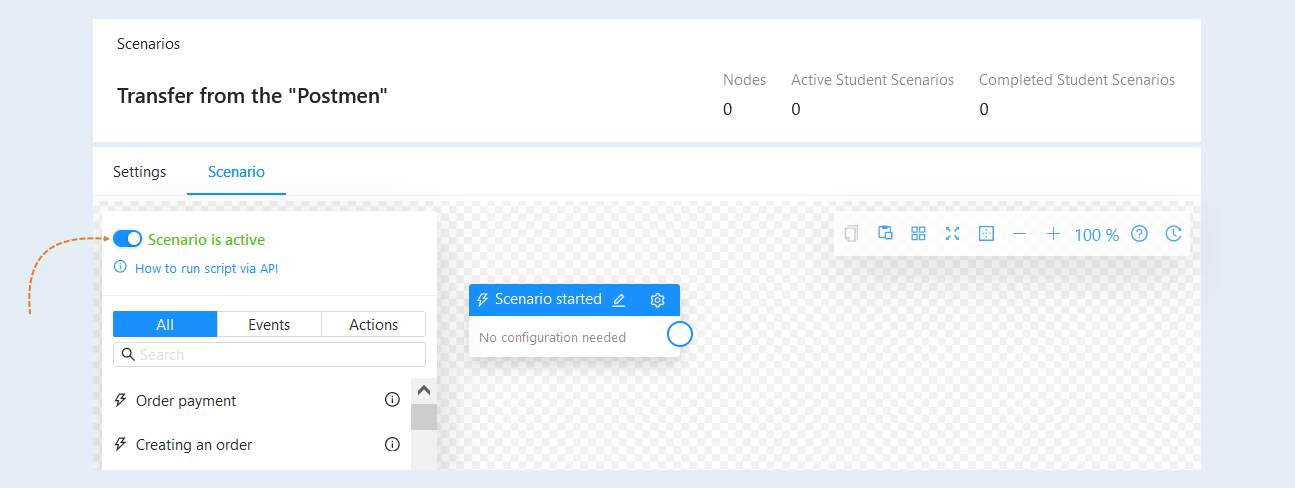The height and width of the screenshot is (488, 1295).
Task: Click the grid snap square icon
Action: (986, 233)
